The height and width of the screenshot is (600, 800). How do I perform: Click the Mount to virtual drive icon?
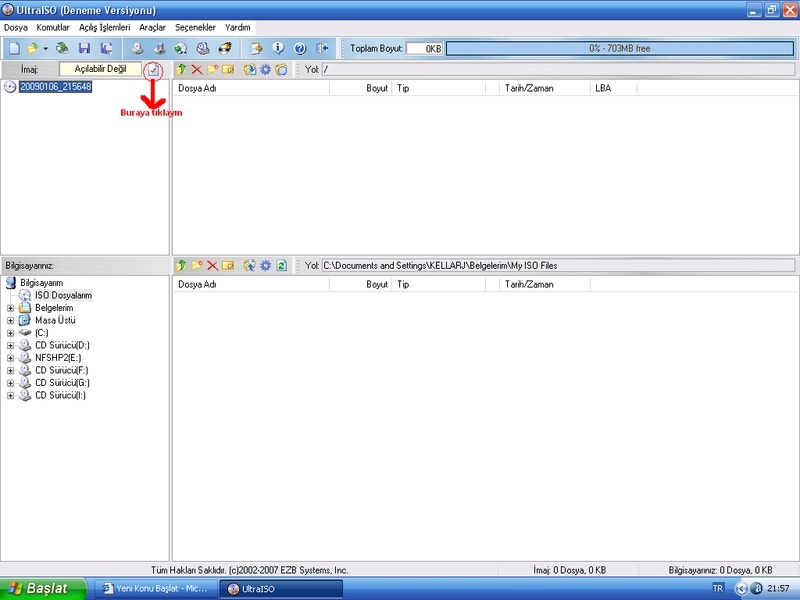click(203, 48)
